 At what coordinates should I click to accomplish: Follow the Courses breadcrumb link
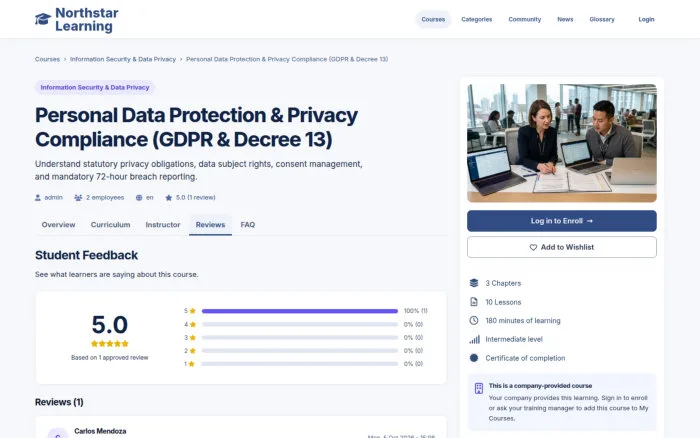[x=47, y=59]
